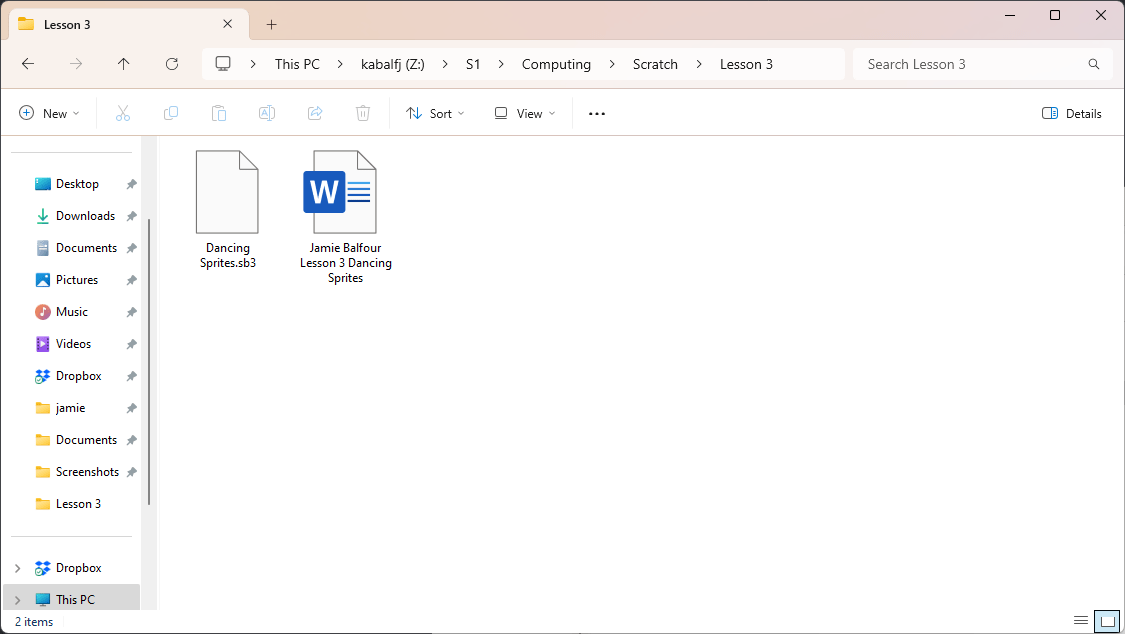Open the Sort dropdown menu
This screenshot has width=1125, height=634.
pos(435,113)
